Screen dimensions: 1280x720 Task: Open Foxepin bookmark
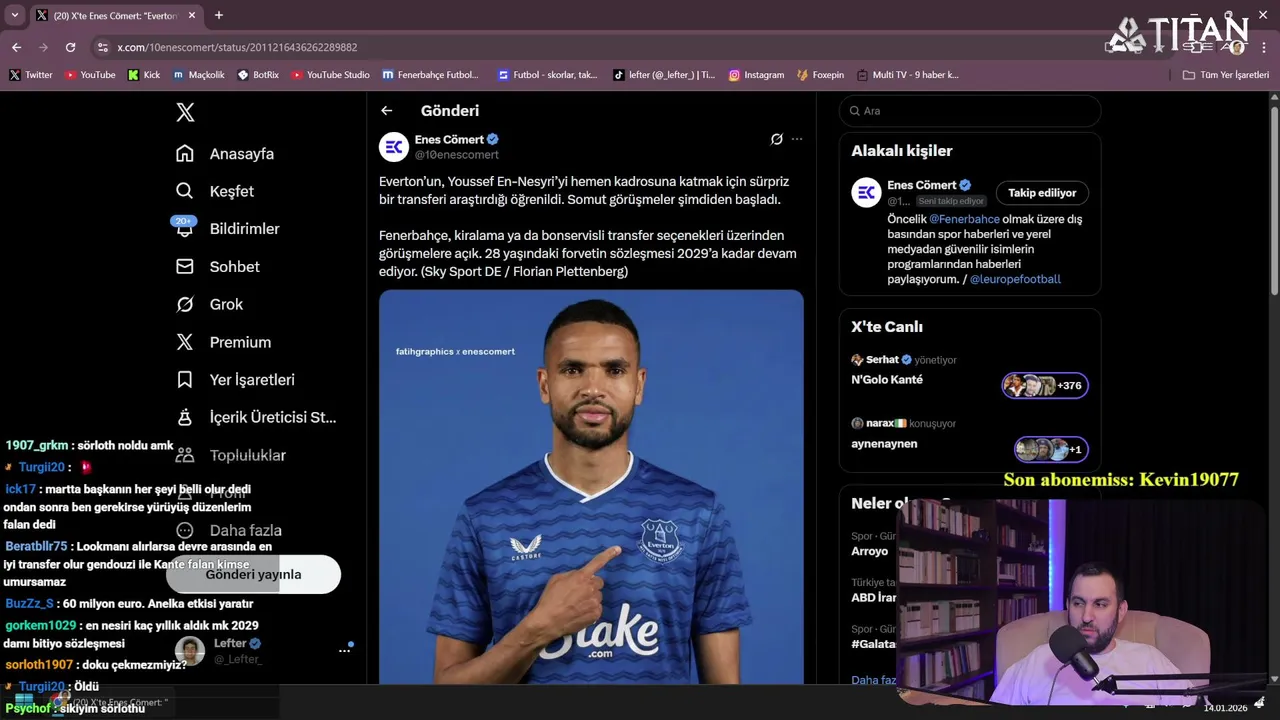[820, 75]
